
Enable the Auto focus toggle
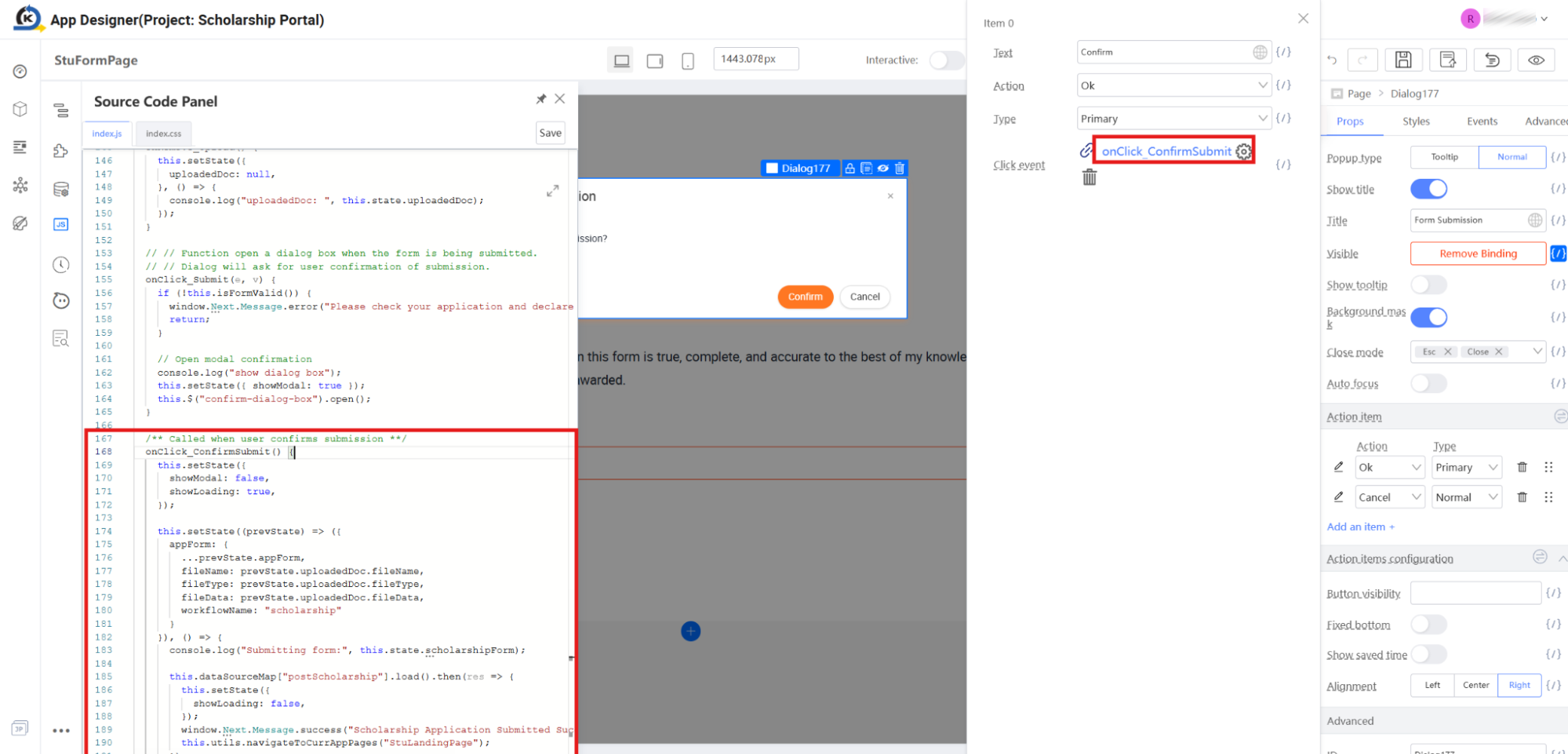point(1428,384)
